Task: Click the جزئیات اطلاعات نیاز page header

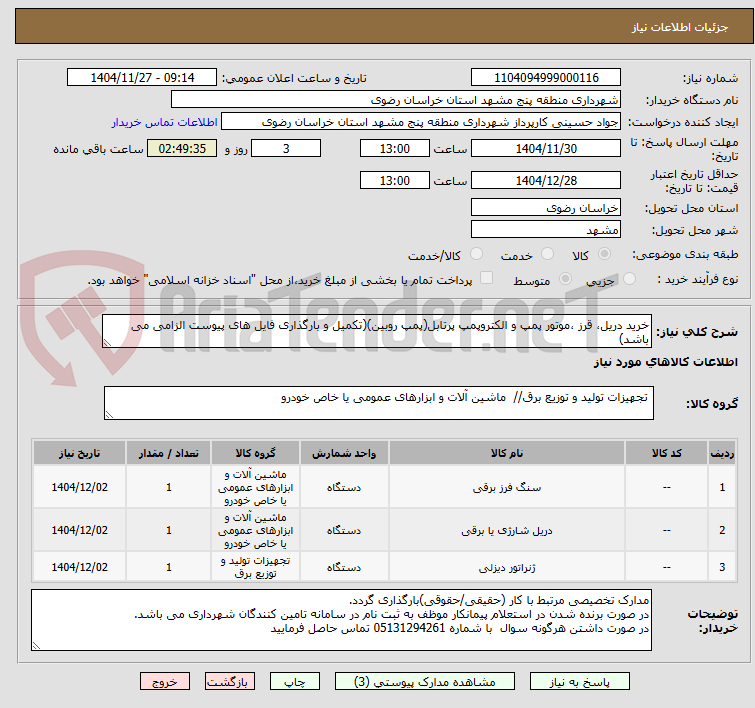Action: click(x=680, y=27)
